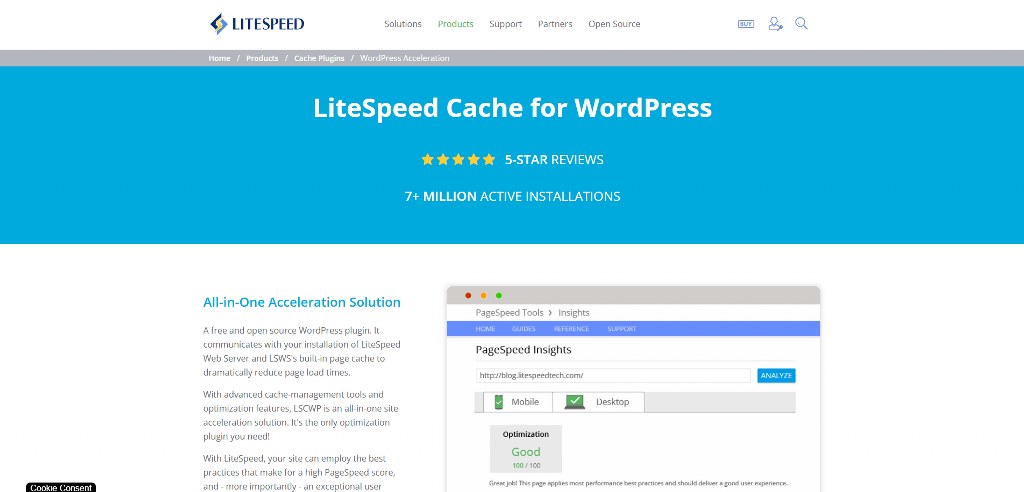
Task: Click the PageSpeed Insights screenshot image
Action: [x=633, y=389]
